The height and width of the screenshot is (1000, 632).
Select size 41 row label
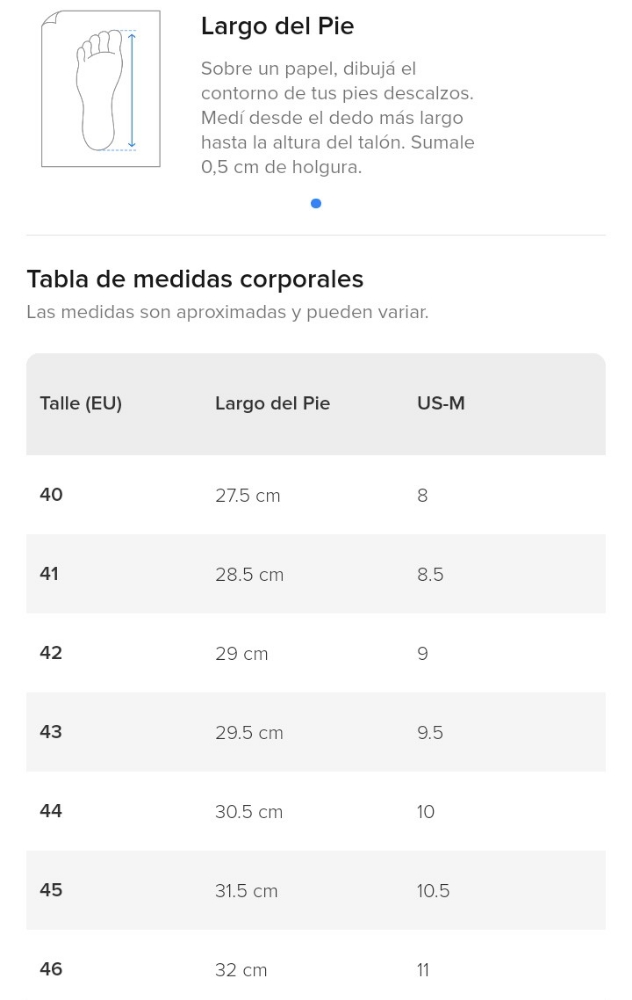[x=50, y=574]
